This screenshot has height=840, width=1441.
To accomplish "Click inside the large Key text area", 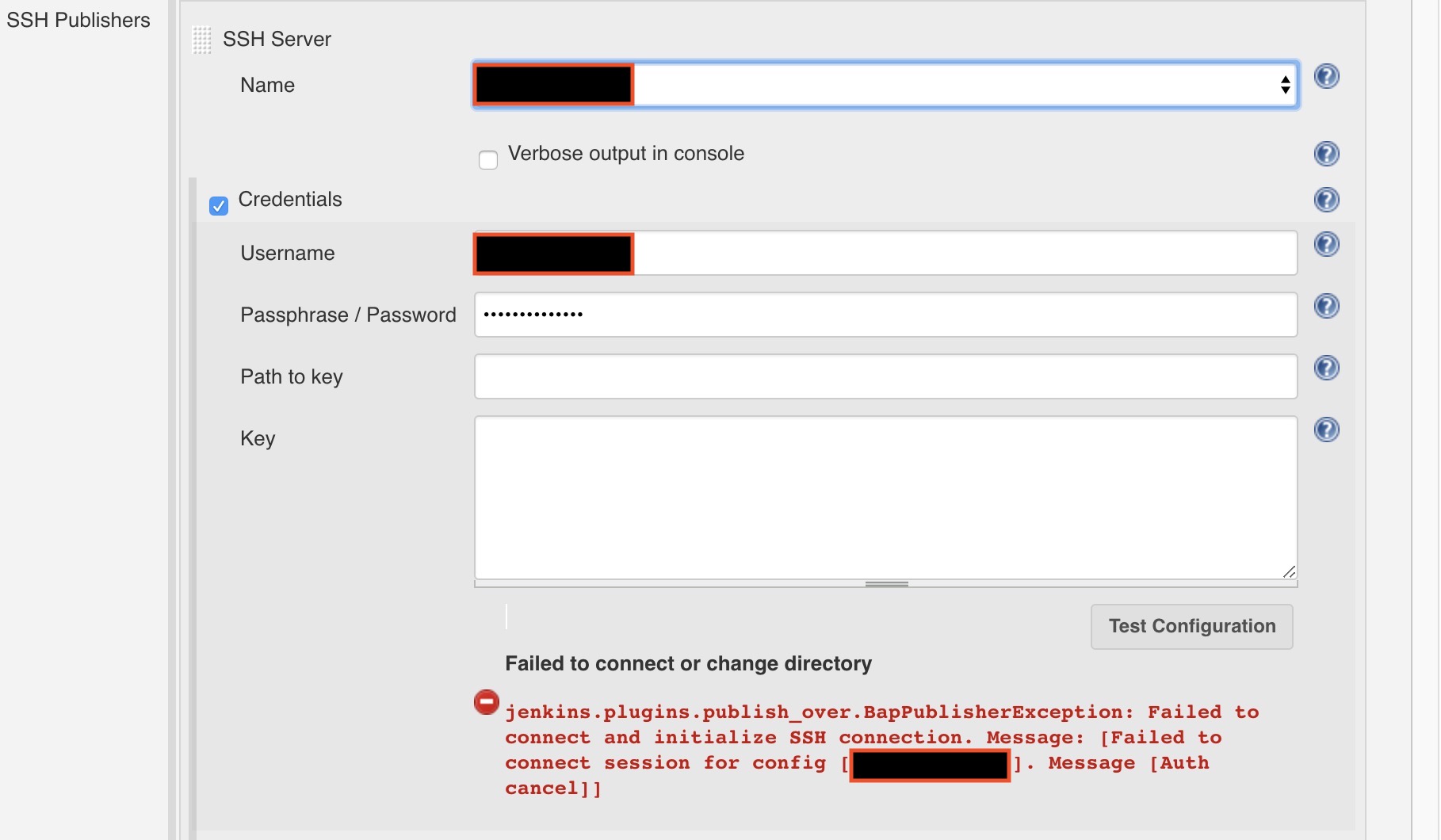I will coord(885,498).
